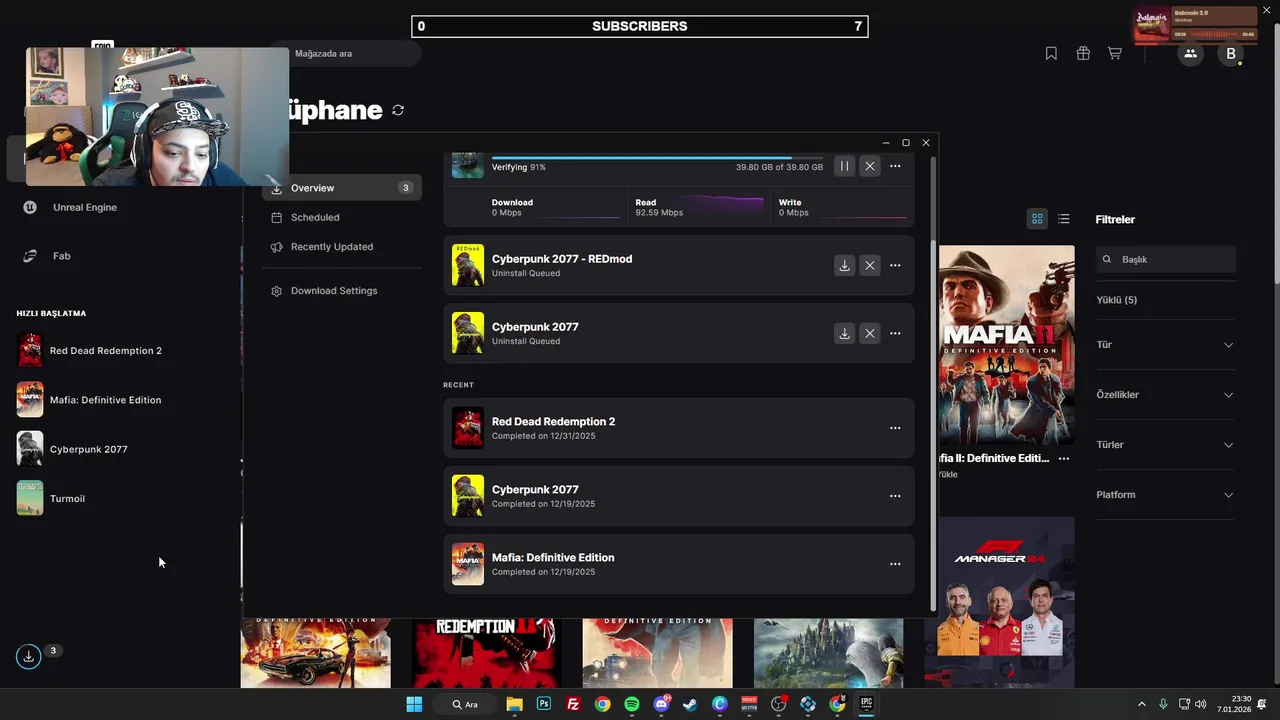
Task: Cancel Cyberpunk 2077 - REDmod queue item
Action: [870, 265]
